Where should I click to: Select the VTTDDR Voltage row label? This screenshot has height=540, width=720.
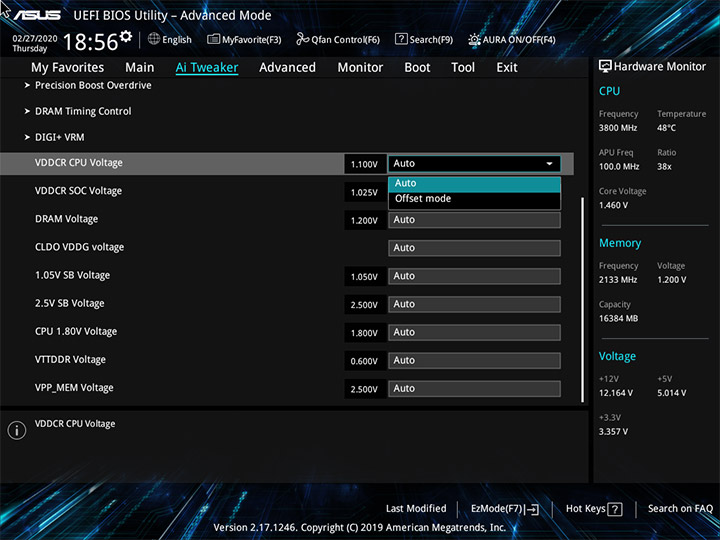70,360
